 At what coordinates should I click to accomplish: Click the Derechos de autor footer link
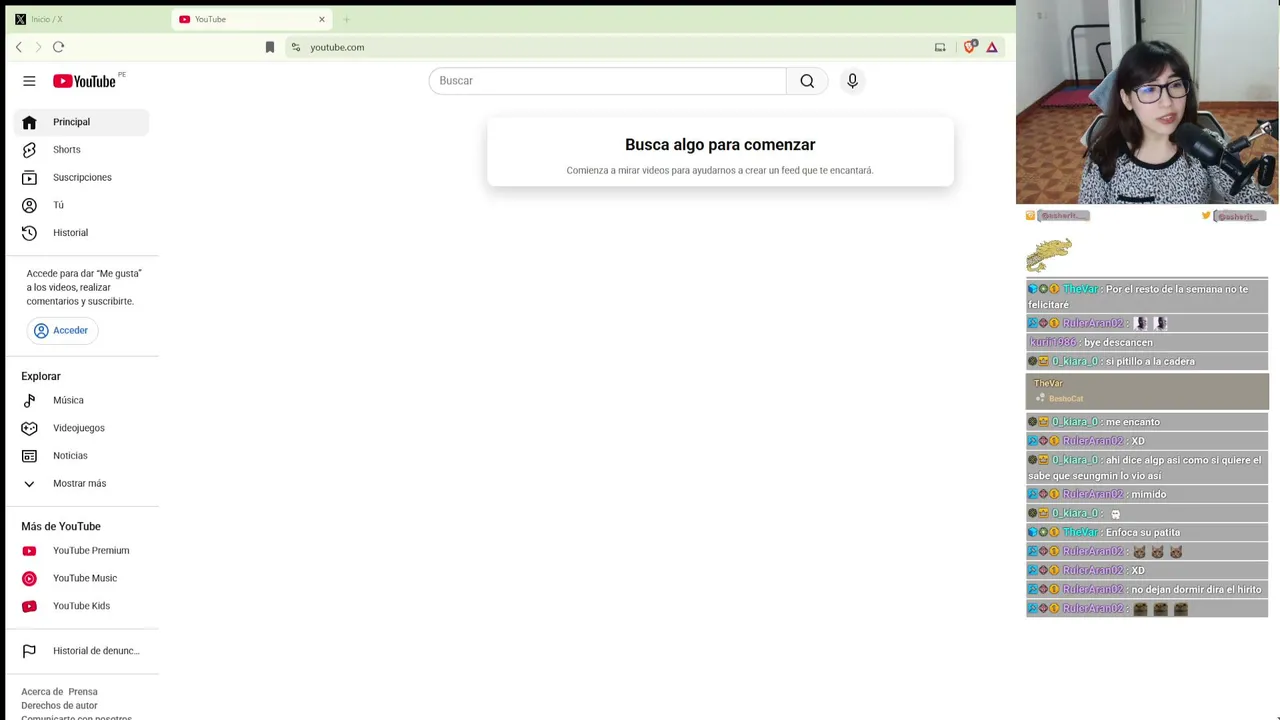point(59,706)
